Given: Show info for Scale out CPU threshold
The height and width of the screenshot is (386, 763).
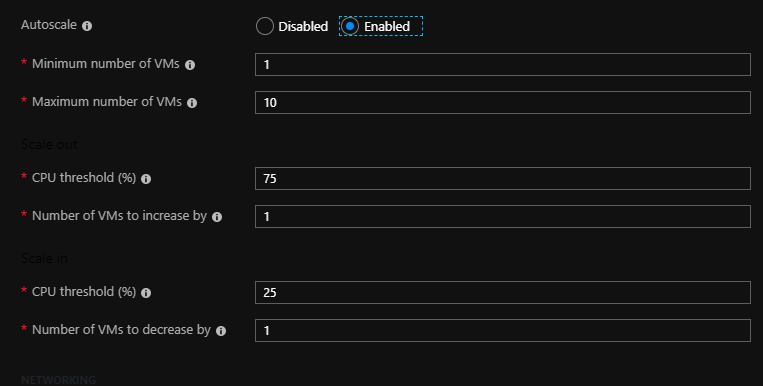Looking at the screenshot, I should 146,179.
